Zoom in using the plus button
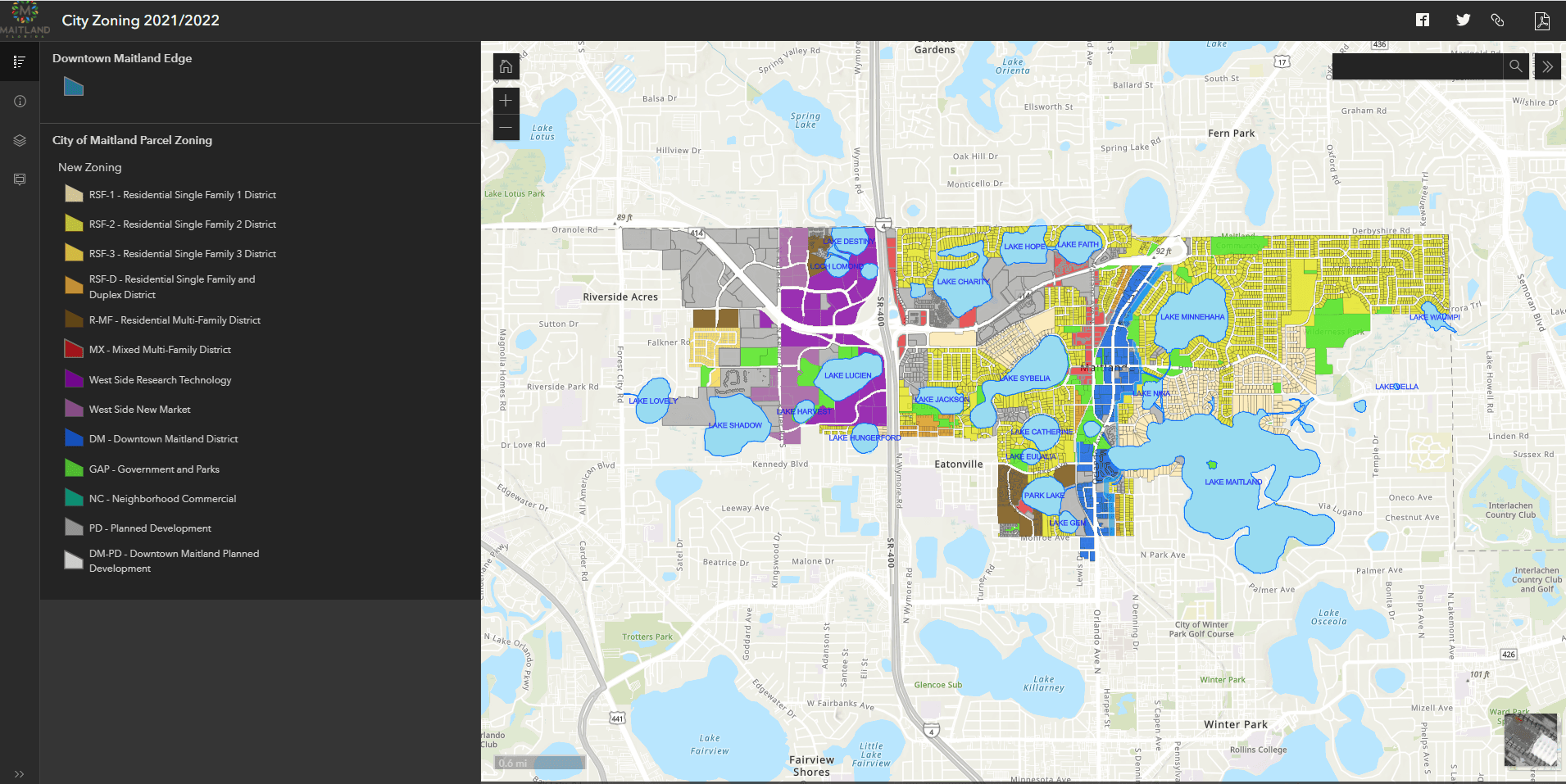Screen dimensions: 1566x784 click(506, 100)
